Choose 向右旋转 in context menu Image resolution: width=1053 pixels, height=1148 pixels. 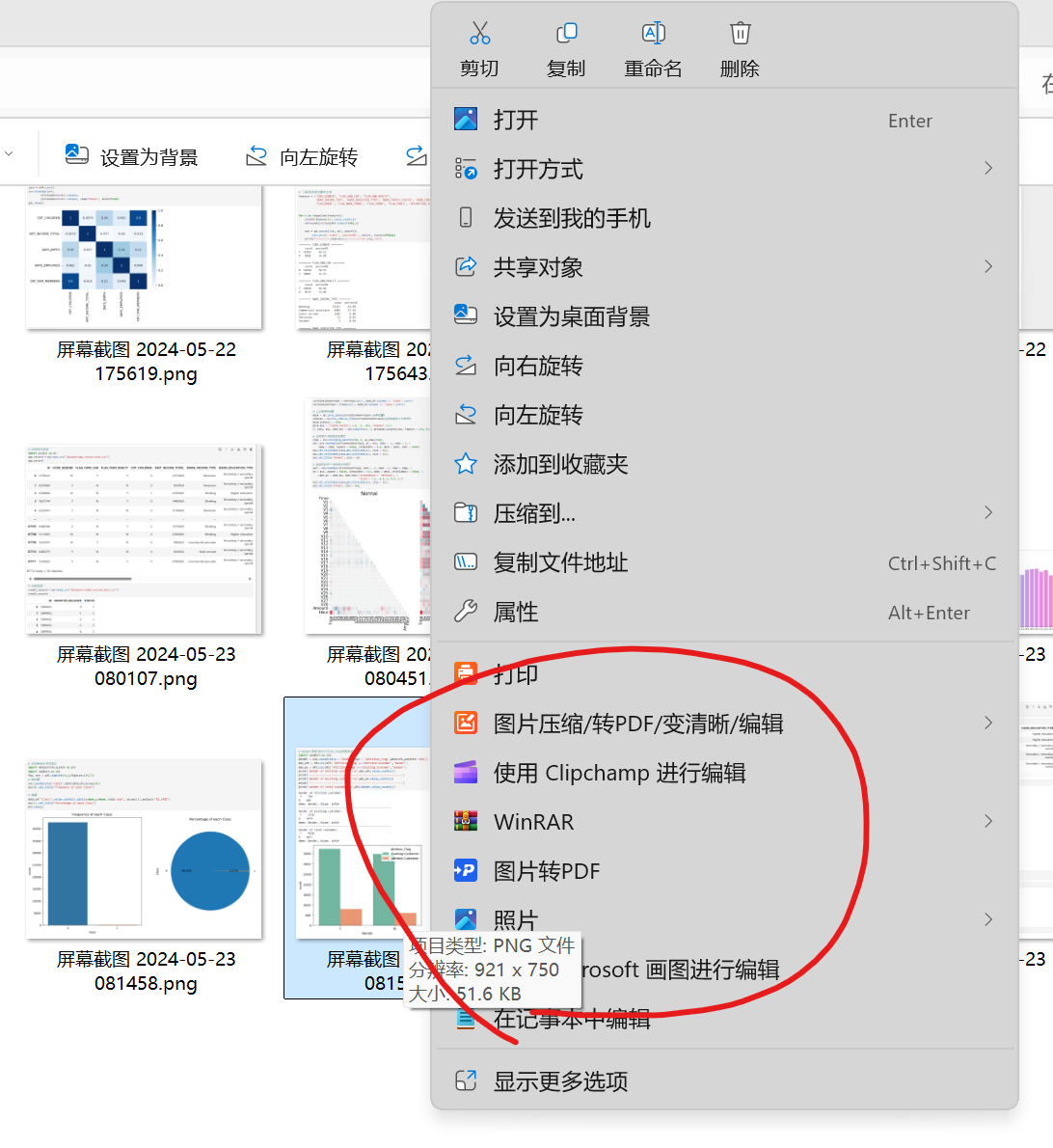pyautogui.click(x=724, y=366)
